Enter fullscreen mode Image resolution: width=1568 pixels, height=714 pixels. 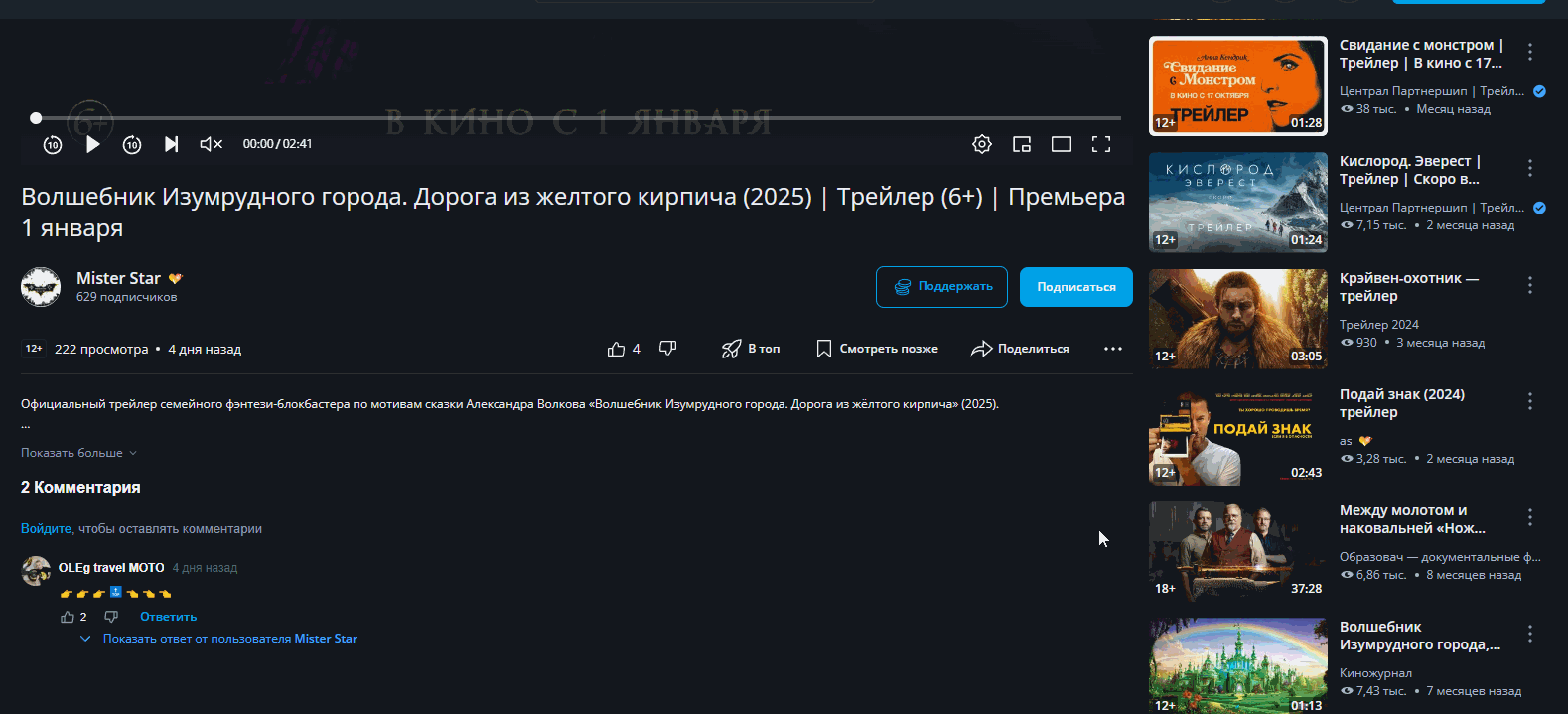pyautogui.click(x=1101, y=144)
